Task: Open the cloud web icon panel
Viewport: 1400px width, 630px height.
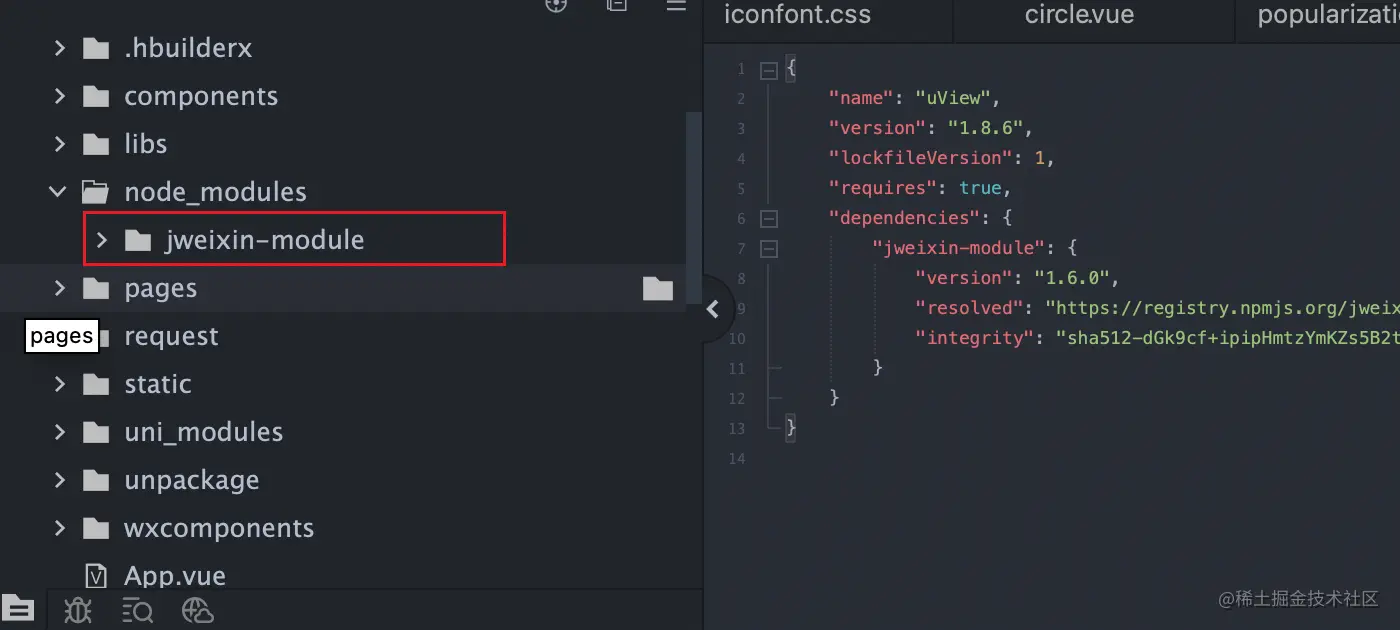Action: coord(198,610)
